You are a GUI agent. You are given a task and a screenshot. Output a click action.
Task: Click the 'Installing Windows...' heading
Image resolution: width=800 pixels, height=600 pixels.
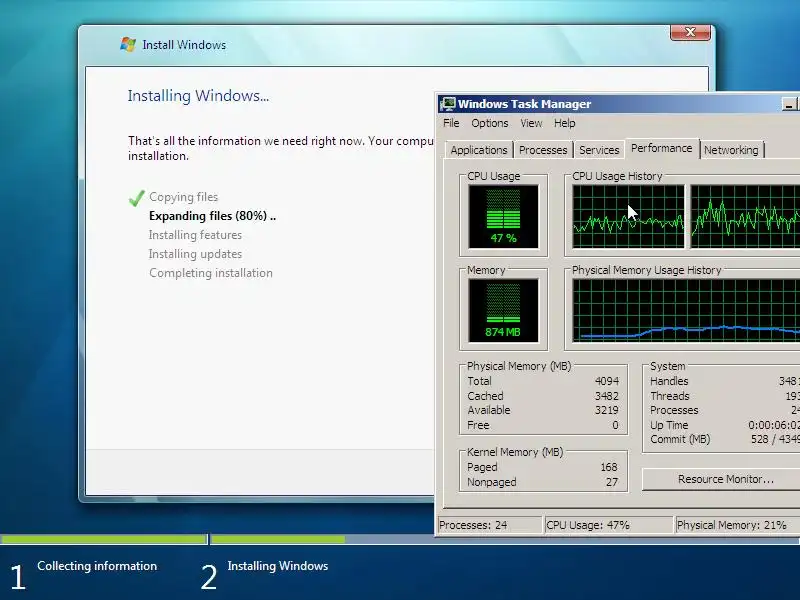(198, 96)
